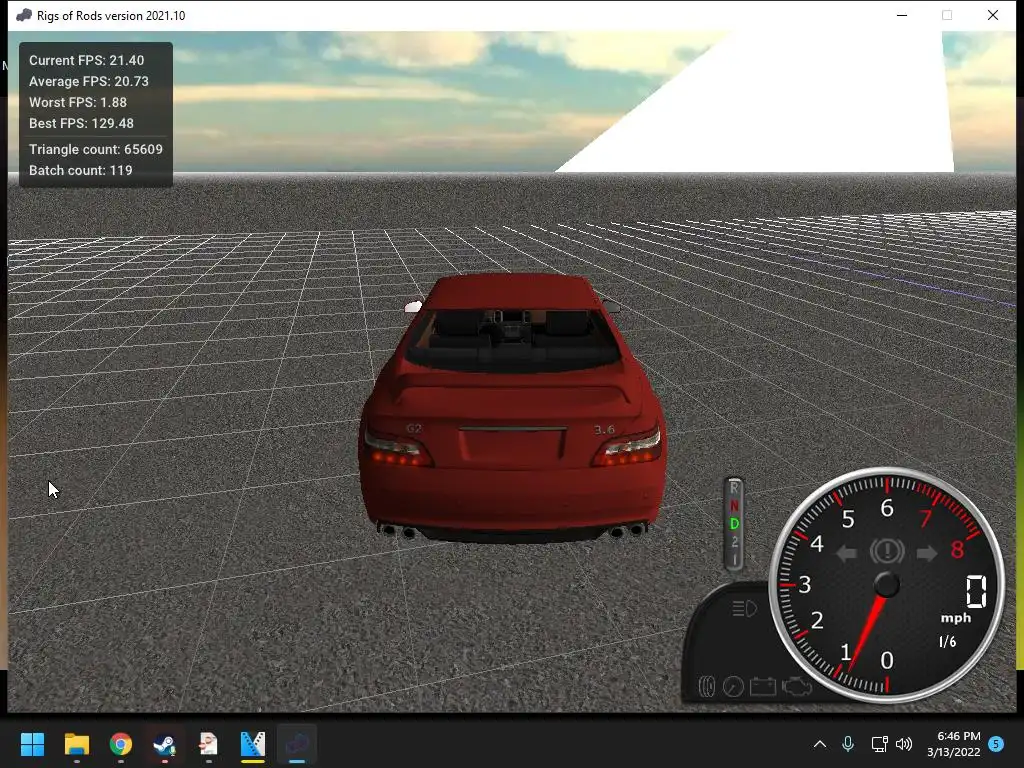Viewport: 1024px width, 768px height.
Task: Click the red 7 on the tachometer
Action: [x=925, y=519]
